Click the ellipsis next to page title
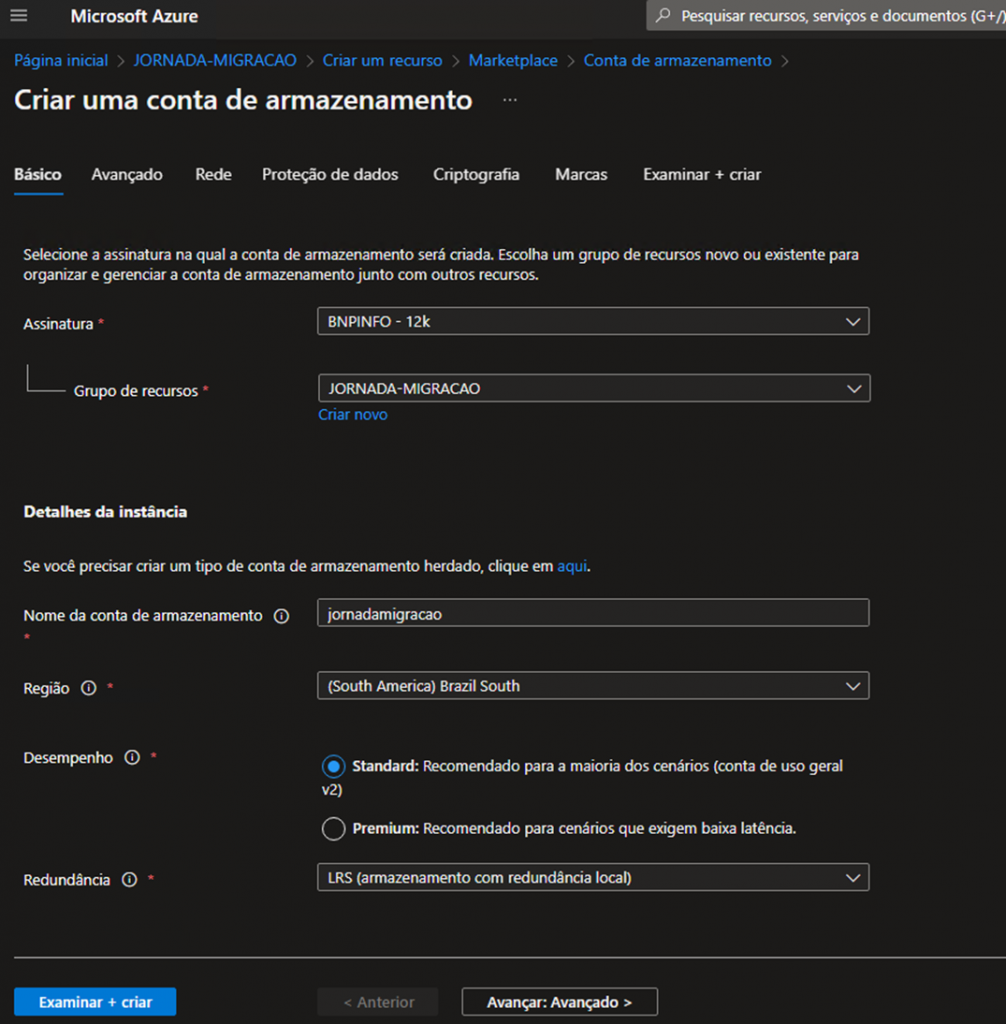The height and width of the screenshot is (1024, 1006). click(x=510, y=100)
